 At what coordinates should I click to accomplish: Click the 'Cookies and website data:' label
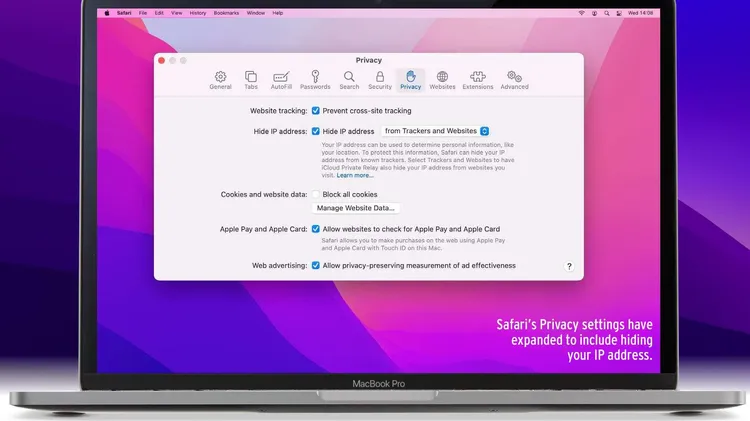point(264,194)
